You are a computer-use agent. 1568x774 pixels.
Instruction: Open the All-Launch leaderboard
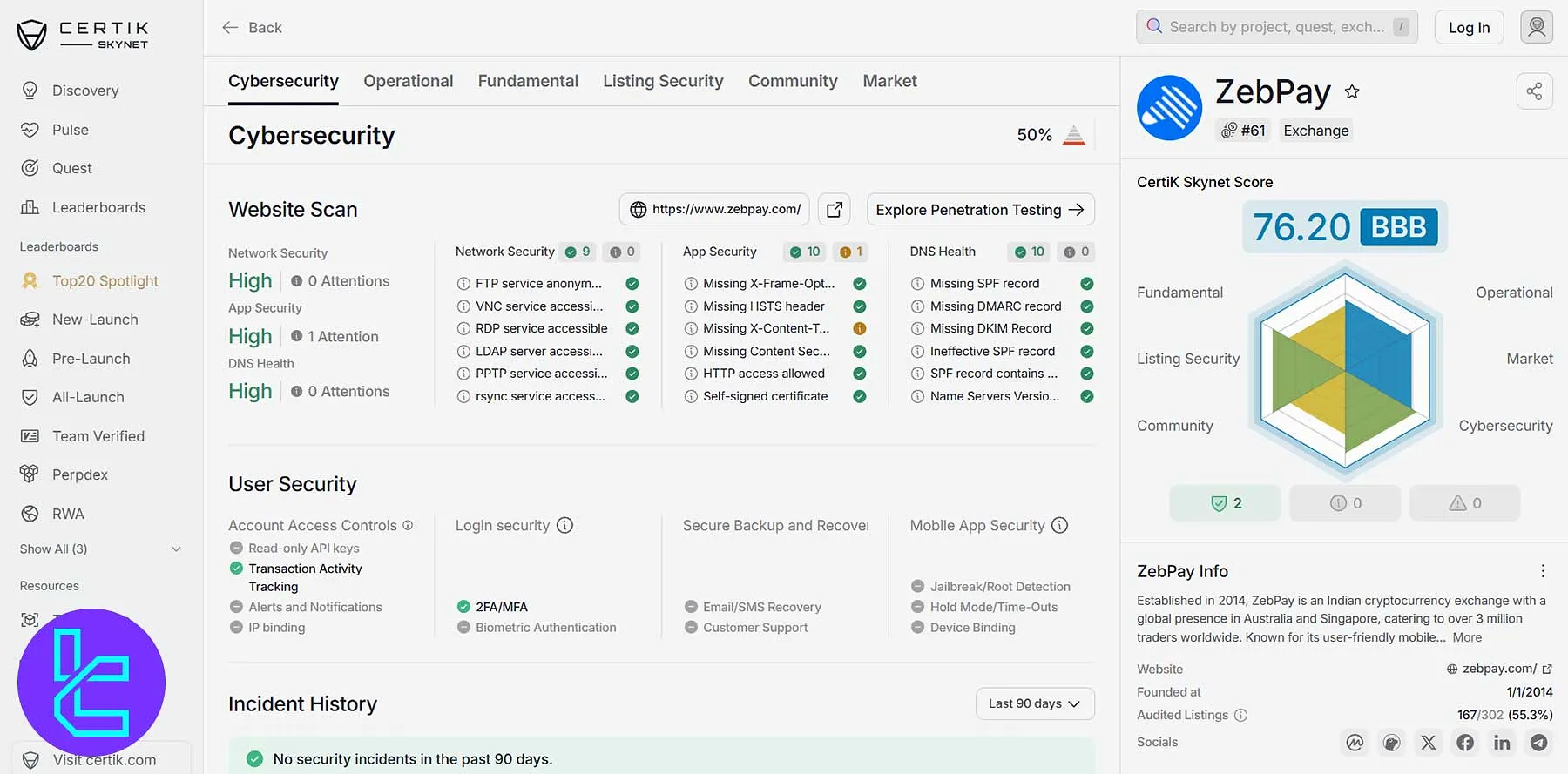[71, 397]
